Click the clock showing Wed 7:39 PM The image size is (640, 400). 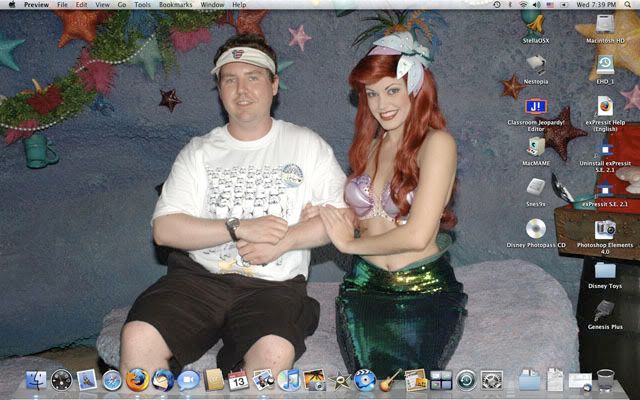tap(596, 5)
